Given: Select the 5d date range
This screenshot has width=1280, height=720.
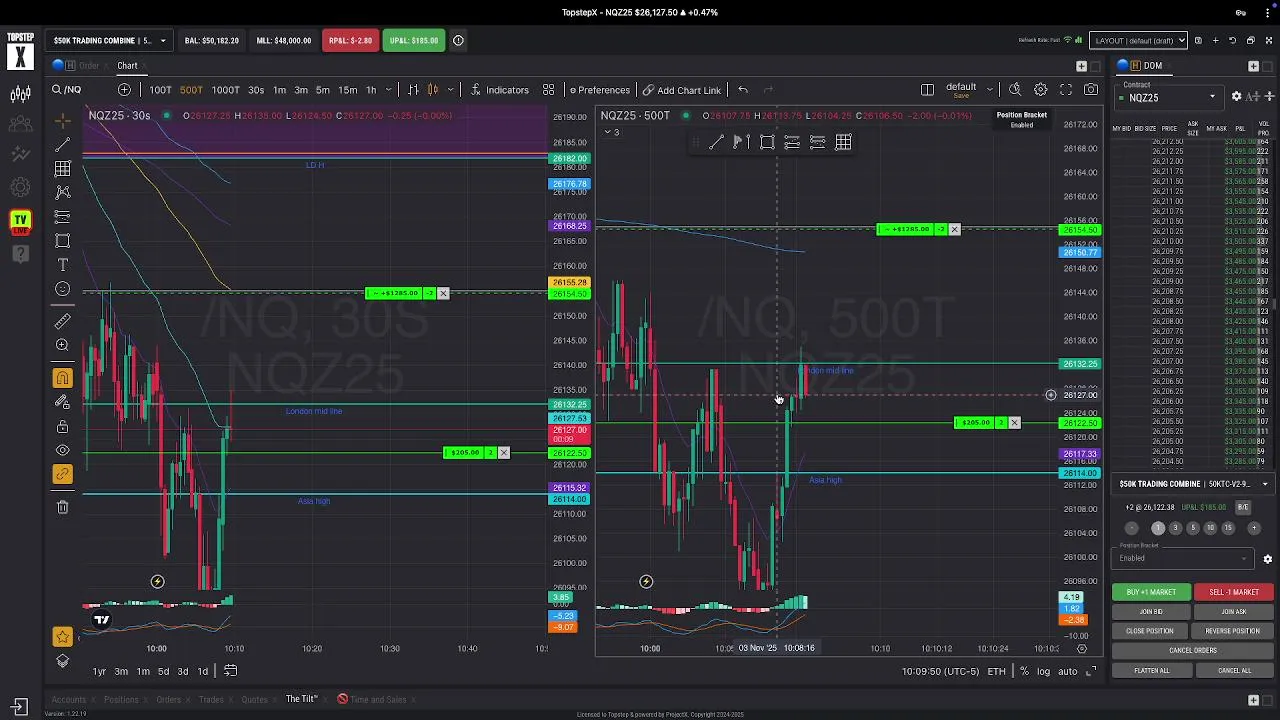Looking at the screenshot, I should pyautogui.click(x=163, y=671).
